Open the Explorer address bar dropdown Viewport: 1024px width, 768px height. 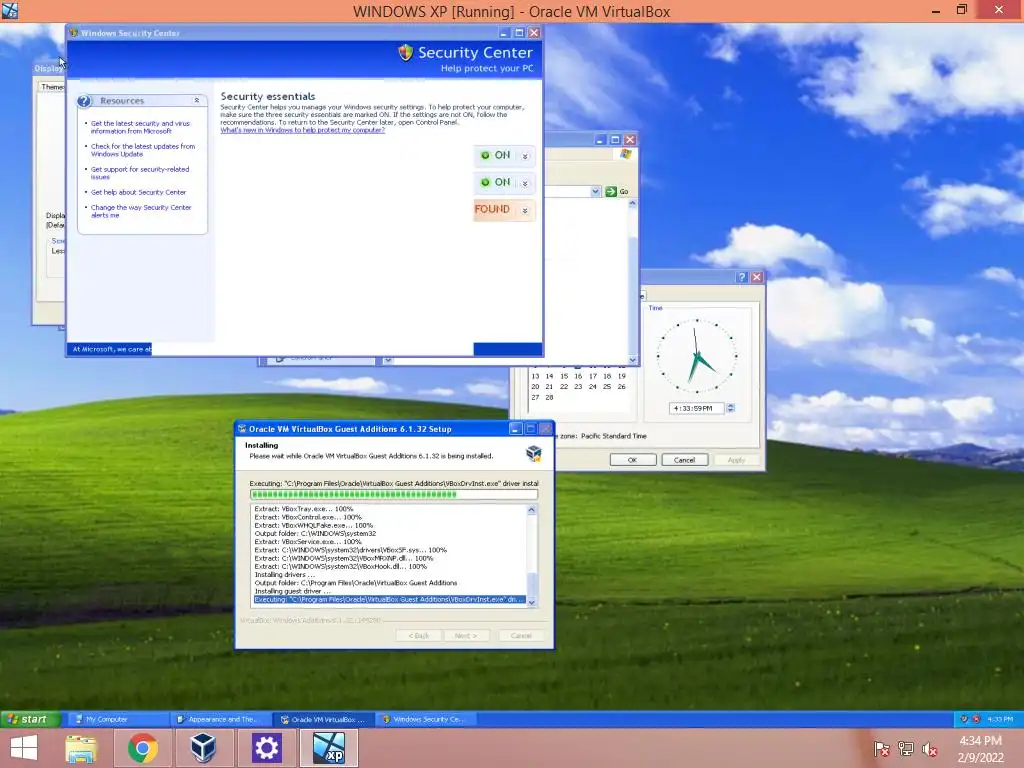tap(596, 191)
